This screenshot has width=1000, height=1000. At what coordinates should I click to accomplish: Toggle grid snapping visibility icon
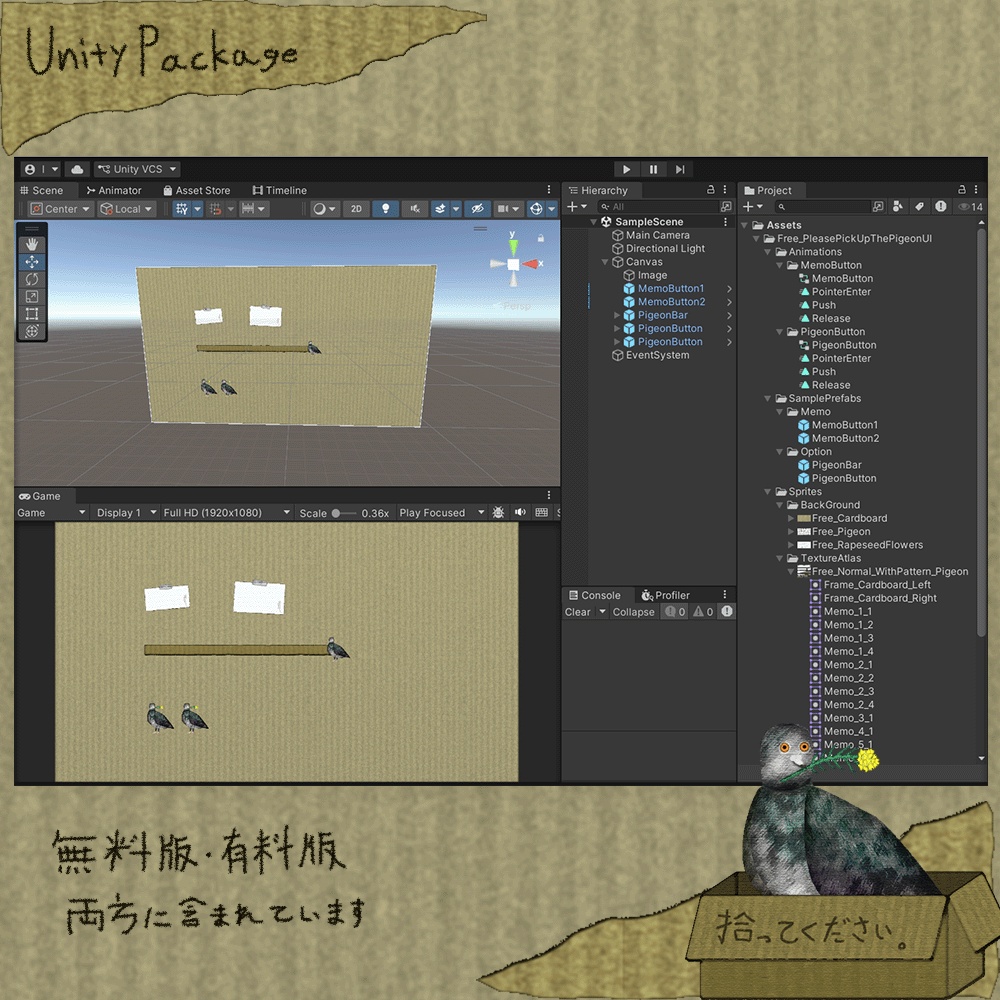pos(182,209)
